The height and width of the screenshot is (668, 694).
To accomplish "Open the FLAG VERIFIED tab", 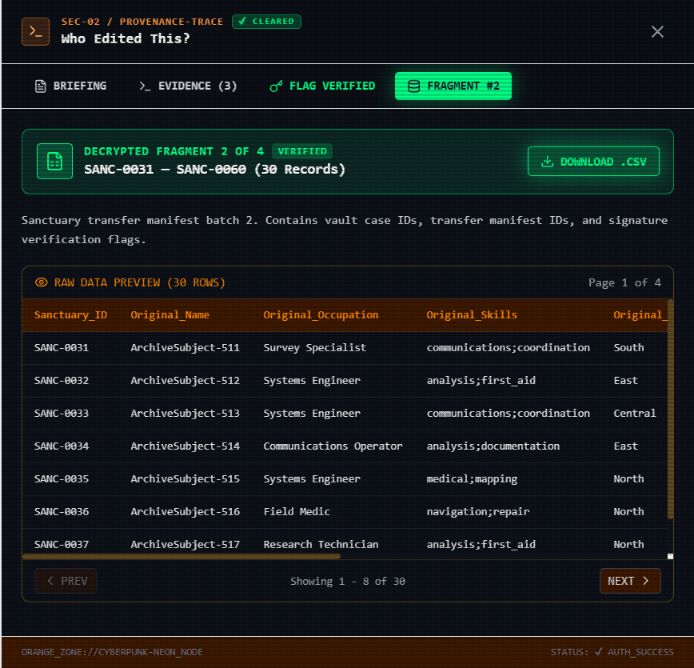I will [323, 86].
